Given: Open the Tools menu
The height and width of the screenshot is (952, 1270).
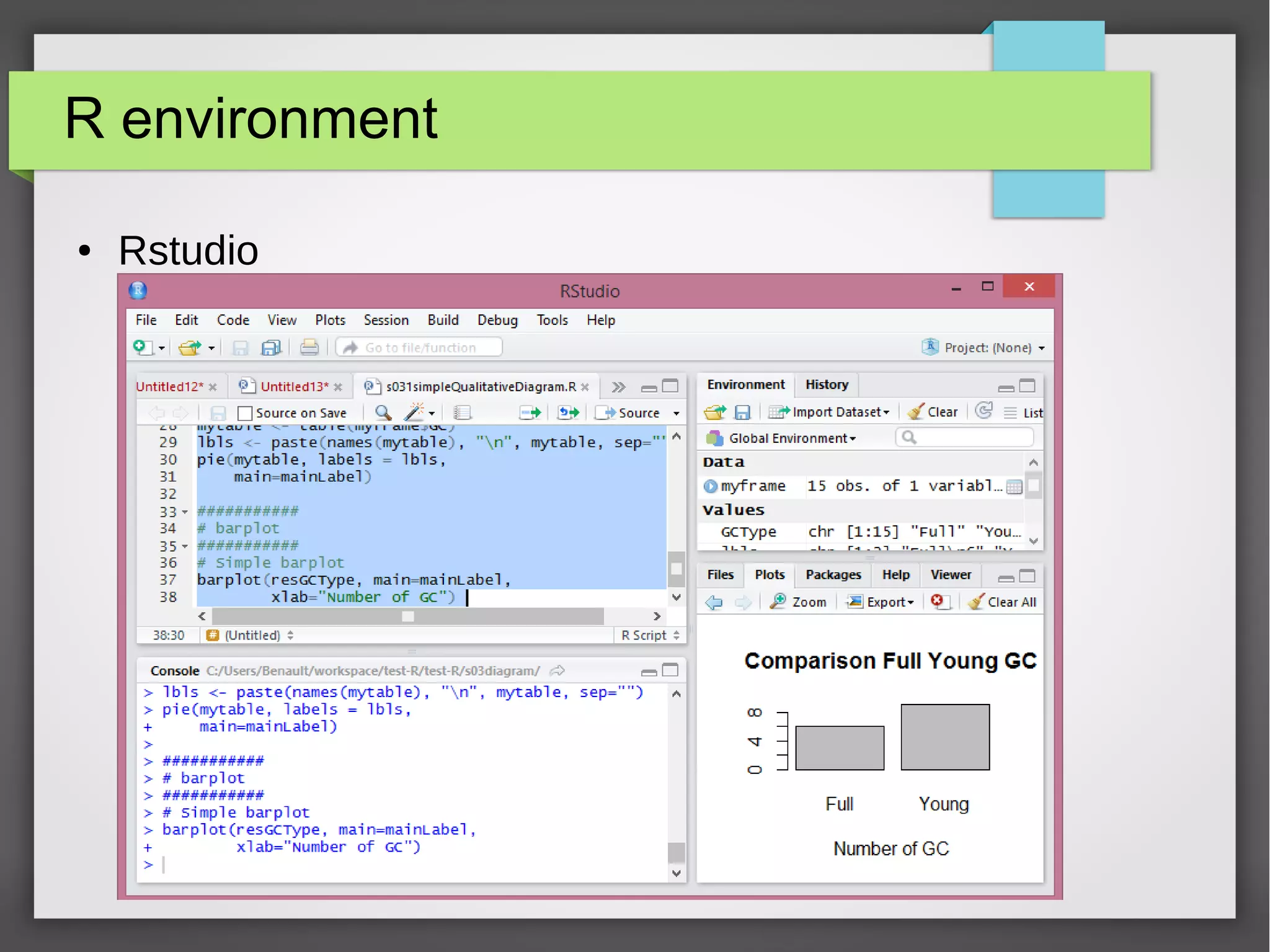Looking at the screenshot, I should tap(552, 320).
